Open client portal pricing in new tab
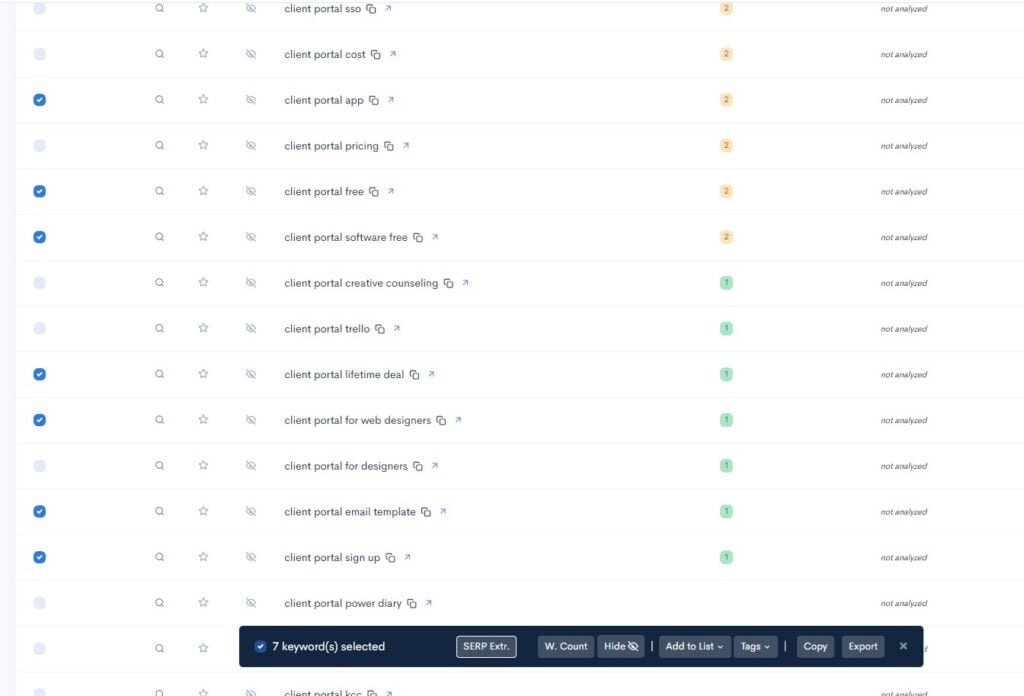1024x696 pixels. click(406, 146)
